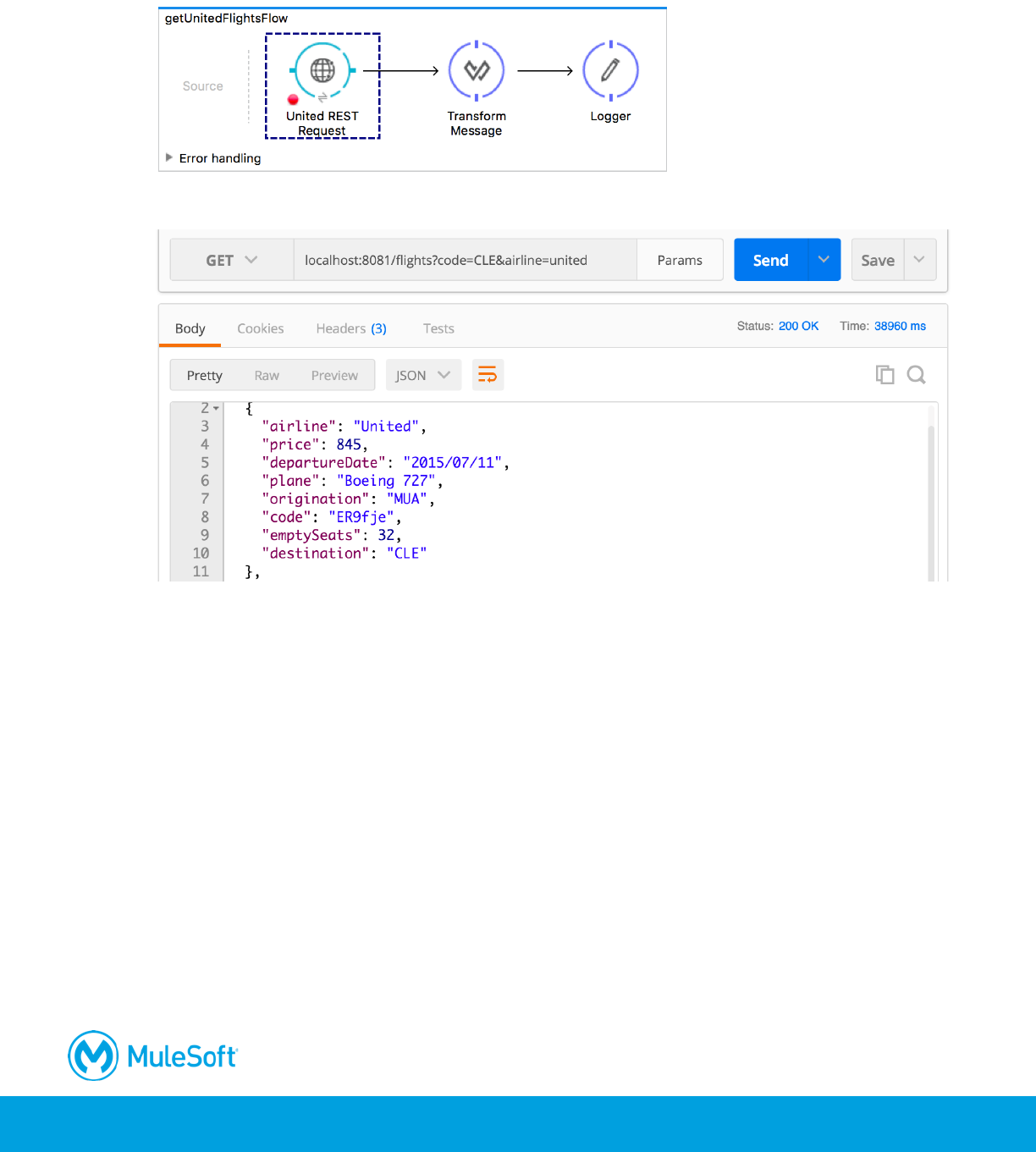Select the Pretty view mode

[x=205, y=375]
